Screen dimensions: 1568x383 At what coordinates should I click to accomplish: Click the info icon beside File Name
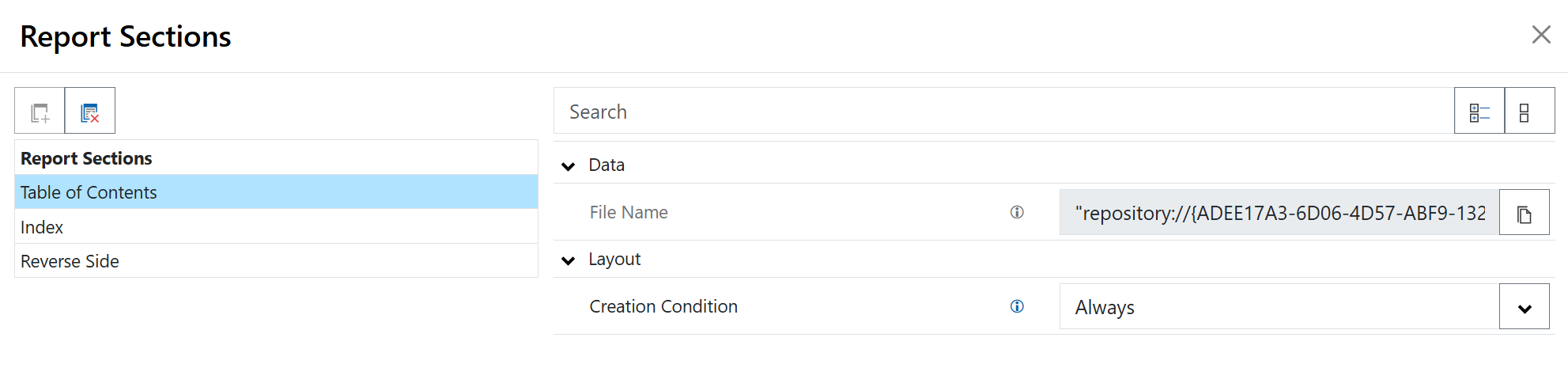click(1017, 212)
